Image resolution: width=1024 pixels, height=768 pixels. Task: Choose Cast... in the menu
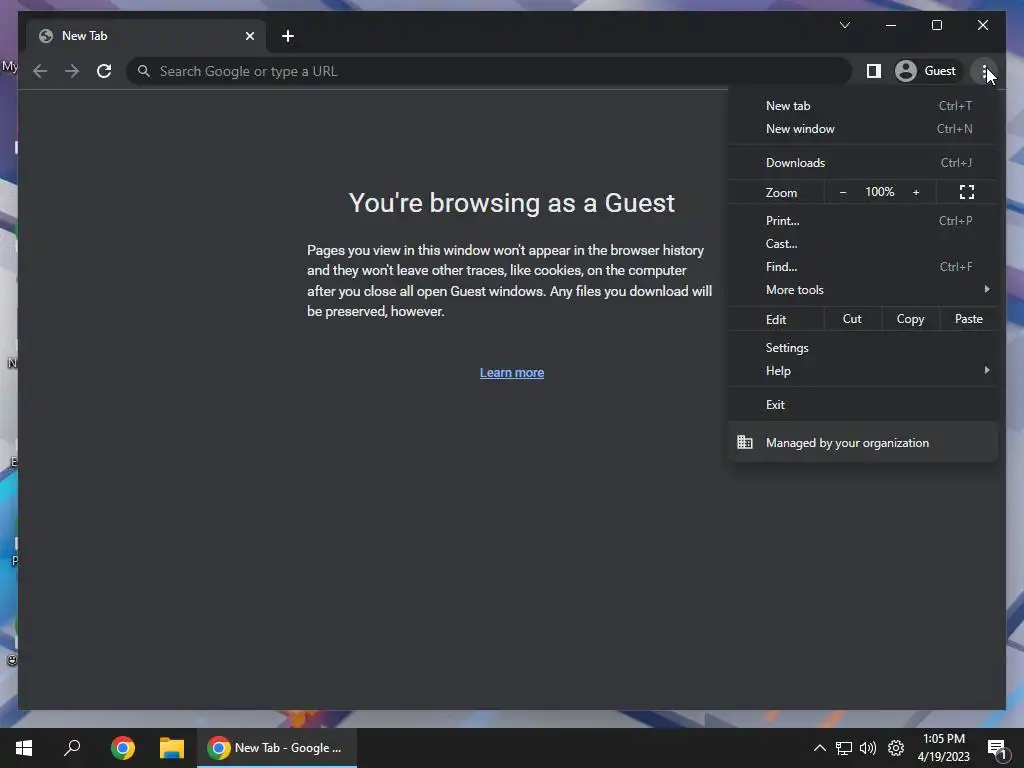[x=863, y=244]
